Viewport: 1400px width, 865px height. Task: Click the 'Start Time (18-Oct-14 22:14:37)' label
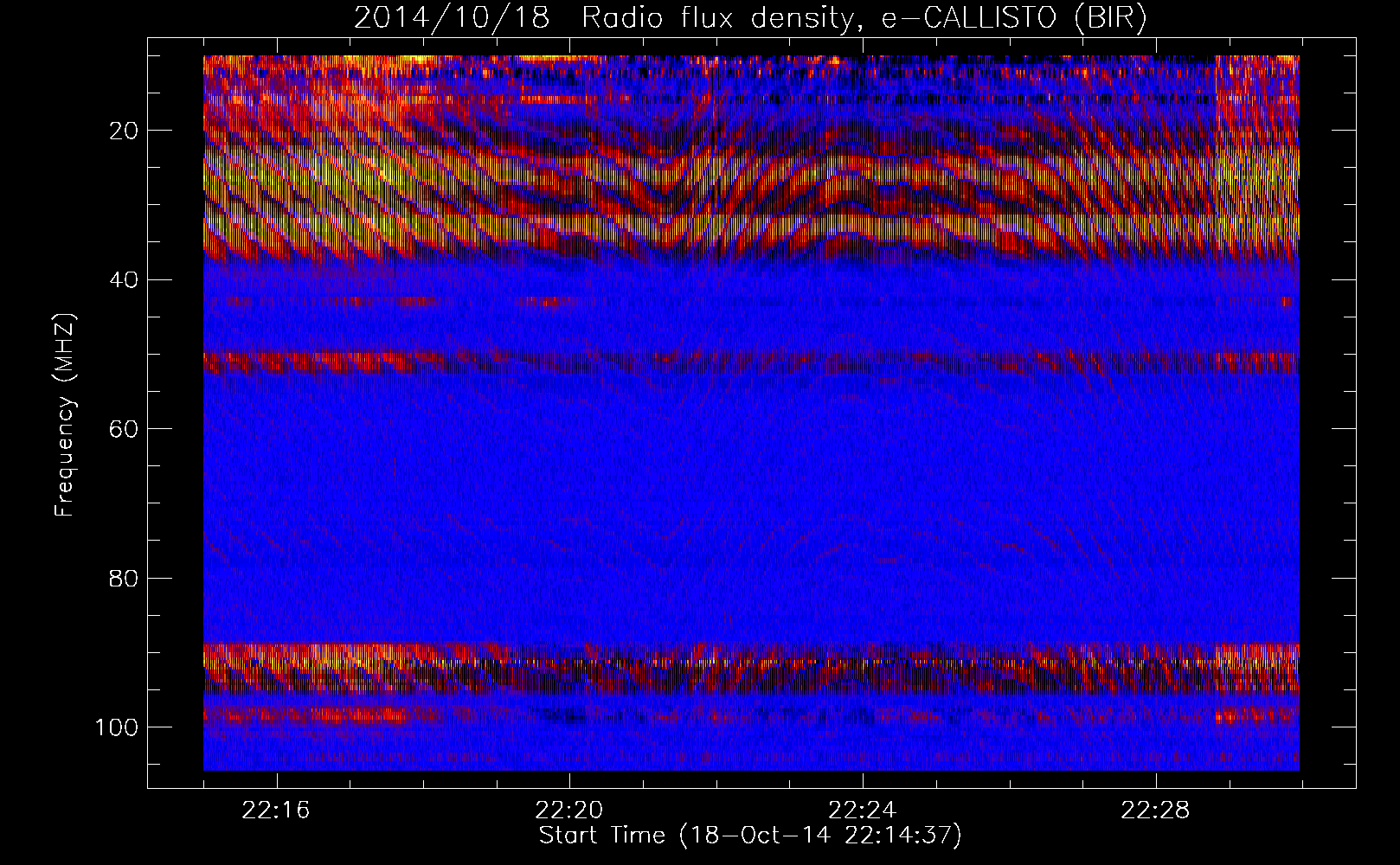tap(750, 836)
